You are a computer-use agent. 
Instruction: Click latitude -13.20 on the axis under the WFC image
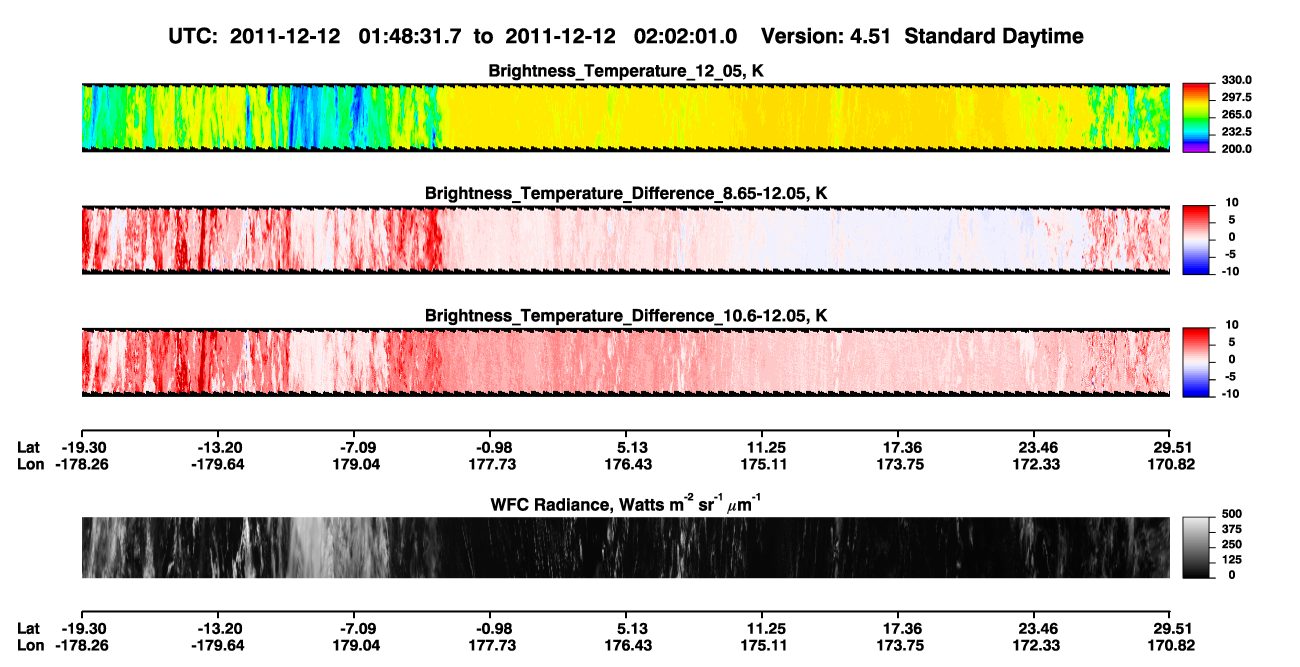(x=220, y=627)
